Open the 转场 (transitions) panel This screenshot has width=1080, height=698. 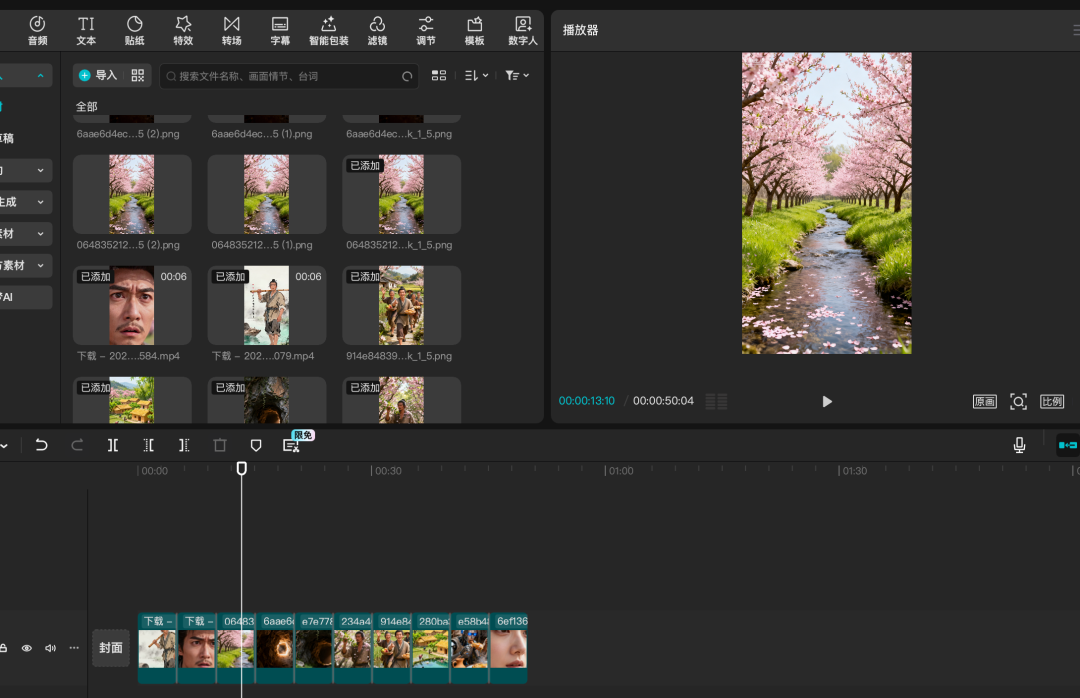coord(232,30)
